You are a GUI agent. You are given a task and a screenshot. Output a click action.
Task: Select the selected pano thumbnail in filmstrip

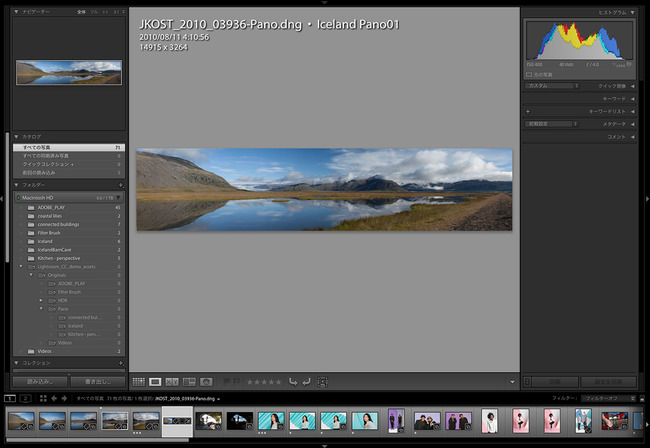pyautogui.click(x=177, y=421)
